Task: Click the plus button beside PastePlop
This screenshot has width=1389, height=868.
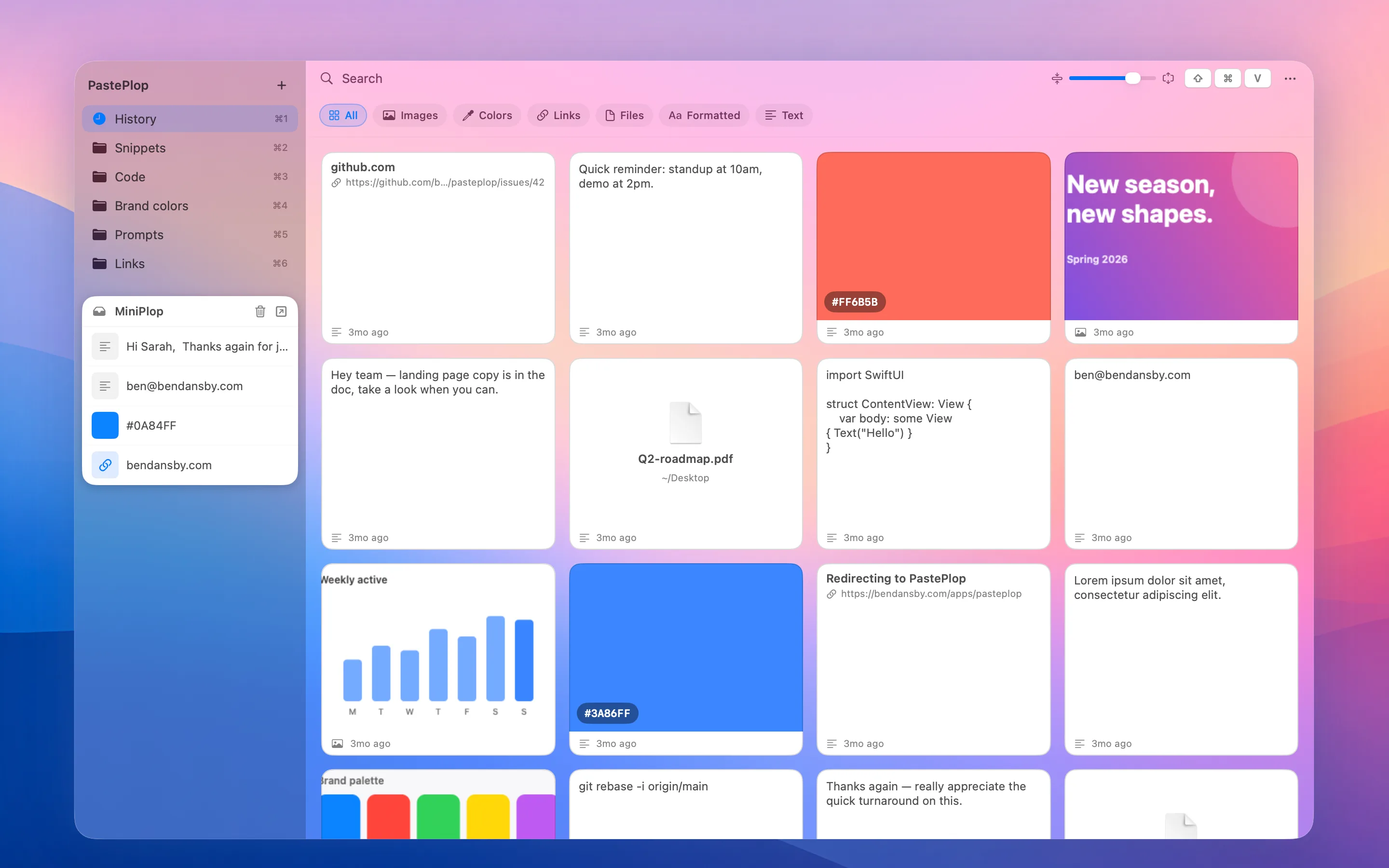Action: pos(281,85)
